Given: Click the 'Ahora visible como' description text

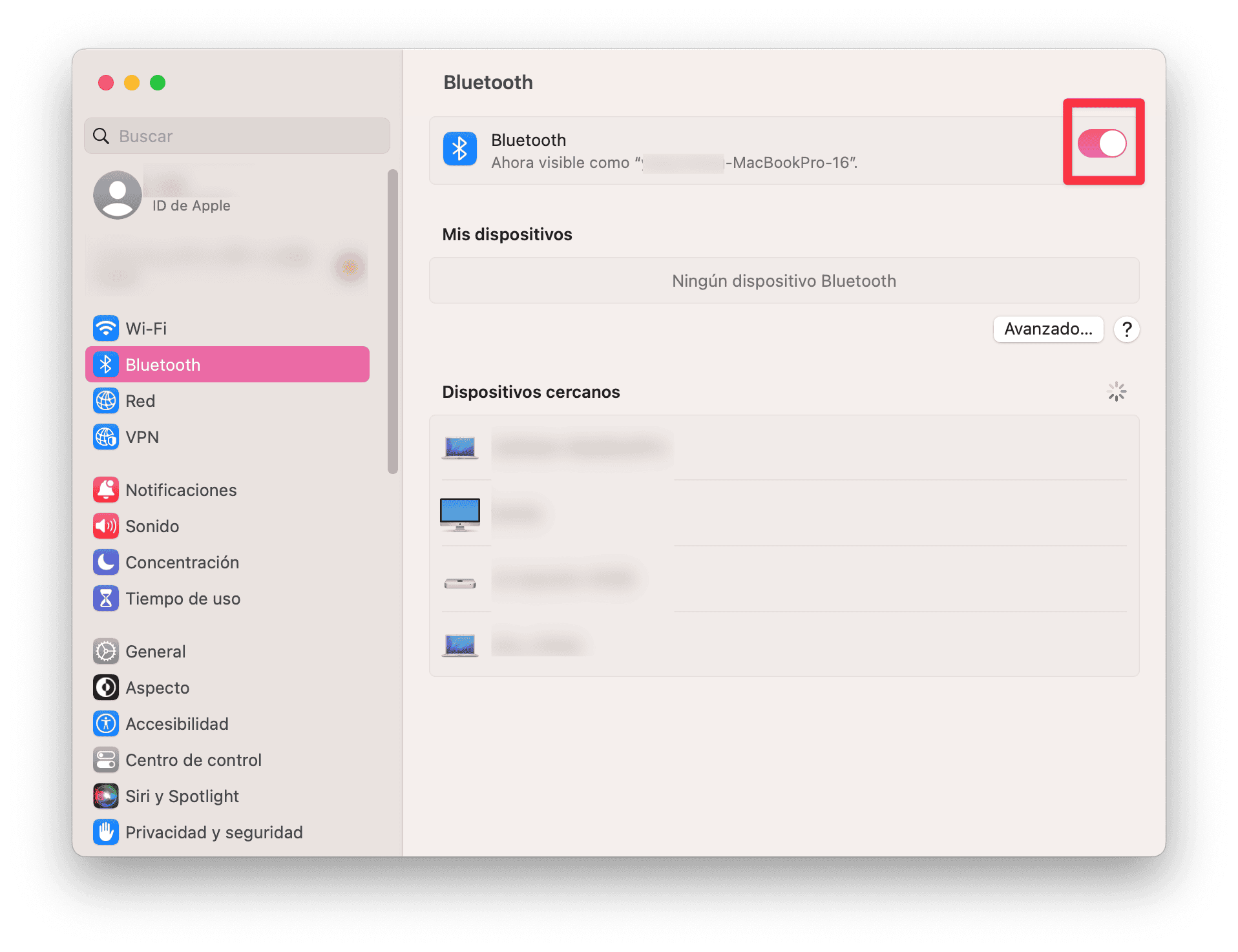Looking at the screenshot, I should (x=674, y=163).
